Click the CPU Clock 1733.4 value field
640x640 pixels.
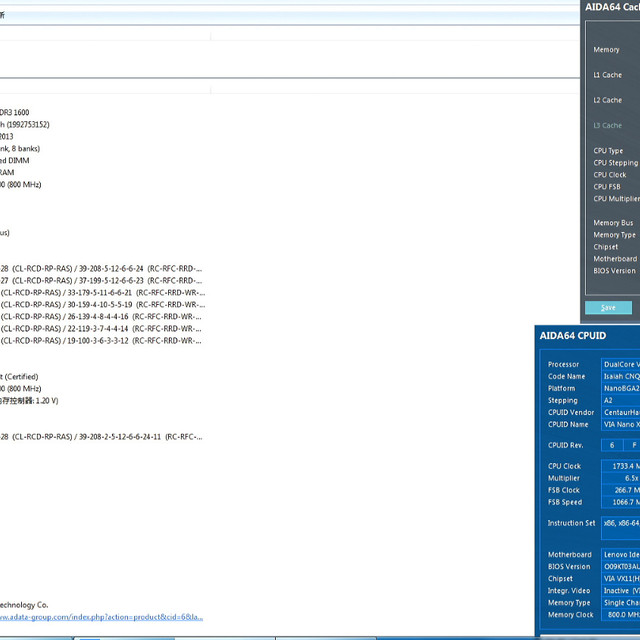pyautogui.click(x=620, y=466)
